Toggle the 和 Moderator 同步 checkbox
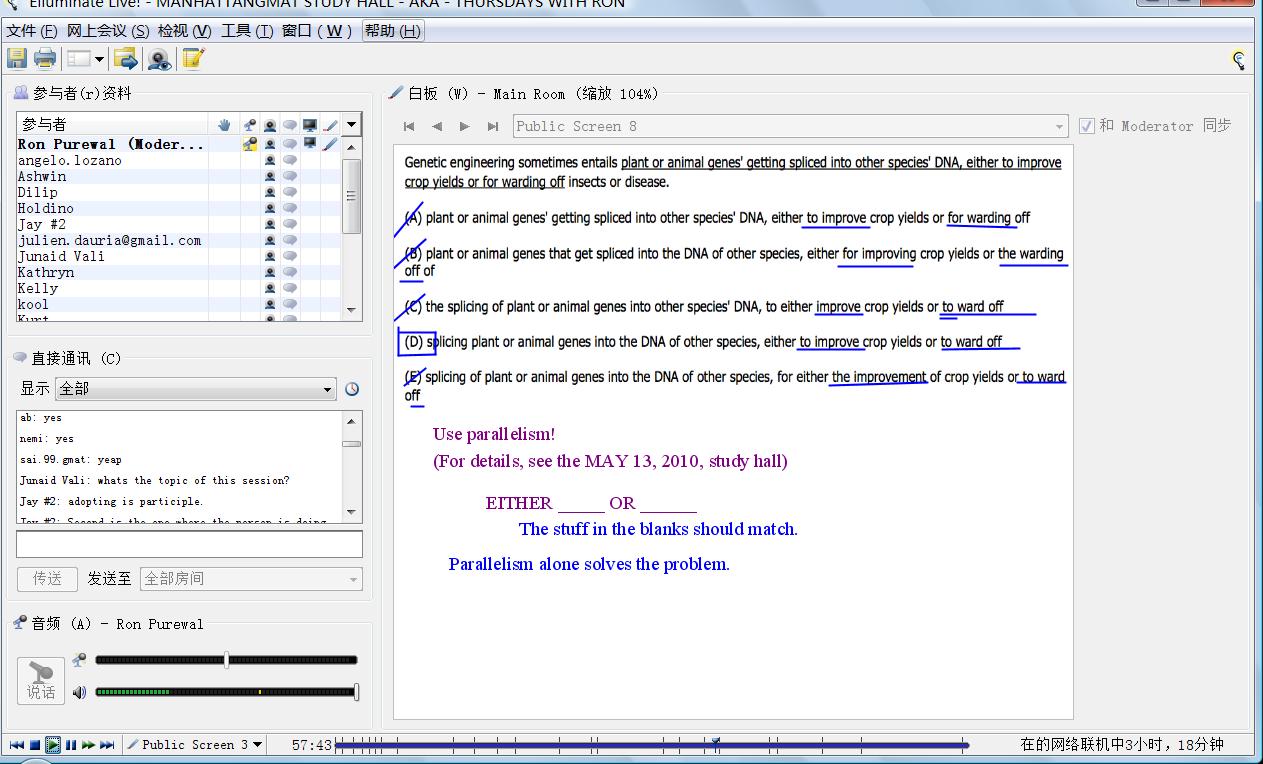The width and height of the screenshot is (1263, 764). click(1087, 126)
